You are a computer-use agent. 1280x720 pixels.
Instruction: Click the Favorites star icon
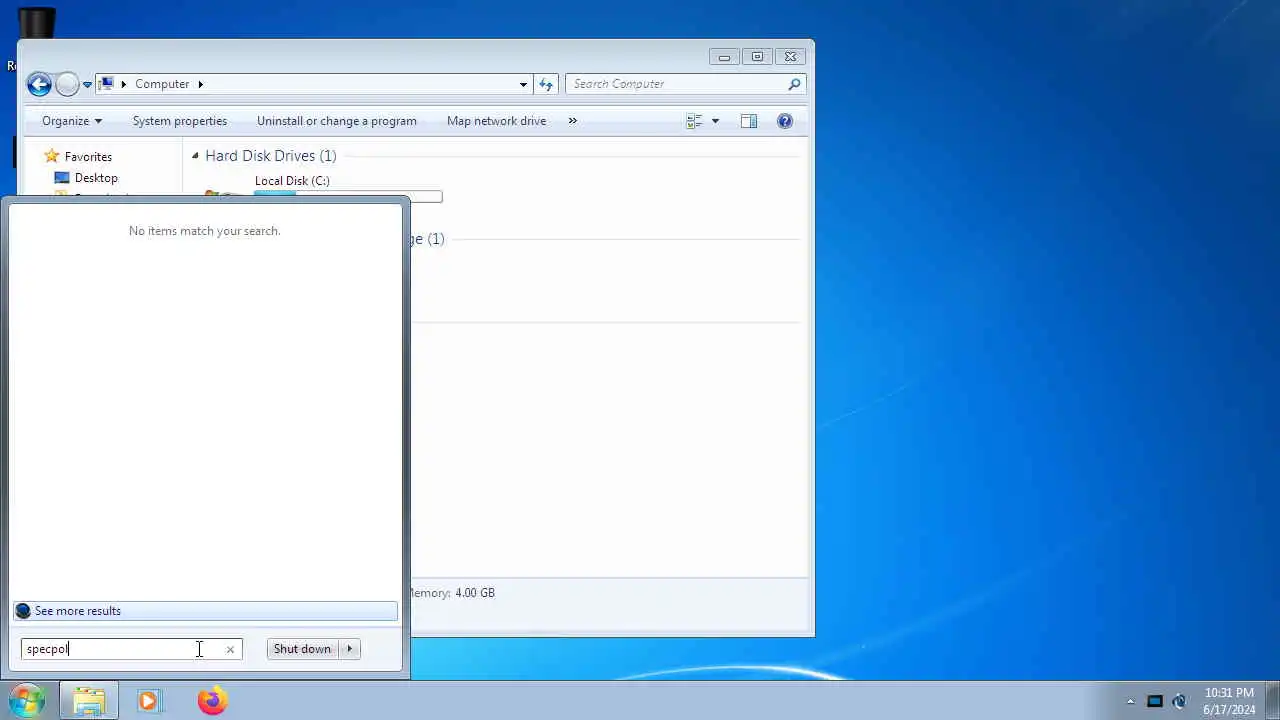coord(52,157)
